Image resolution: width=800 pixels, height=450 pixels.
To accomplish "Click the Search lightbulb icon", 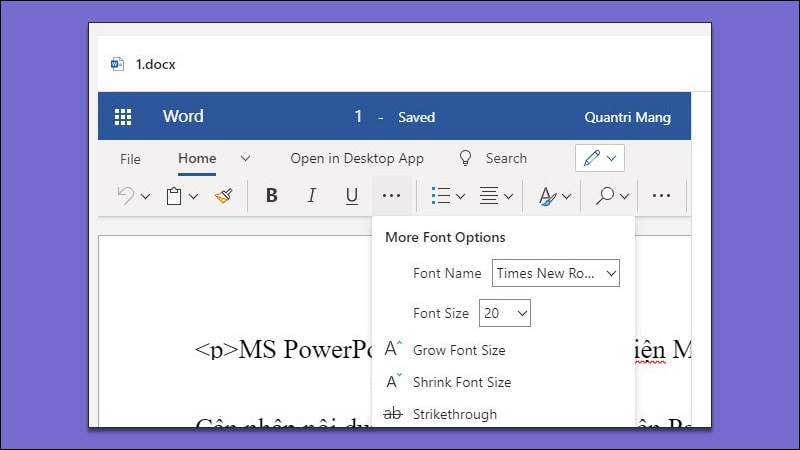I will (x=465, y=158).
